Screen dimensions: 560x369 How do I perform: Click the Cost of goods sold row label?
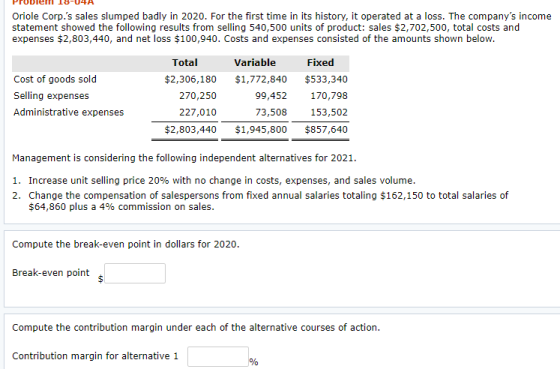tap(55, 79)
